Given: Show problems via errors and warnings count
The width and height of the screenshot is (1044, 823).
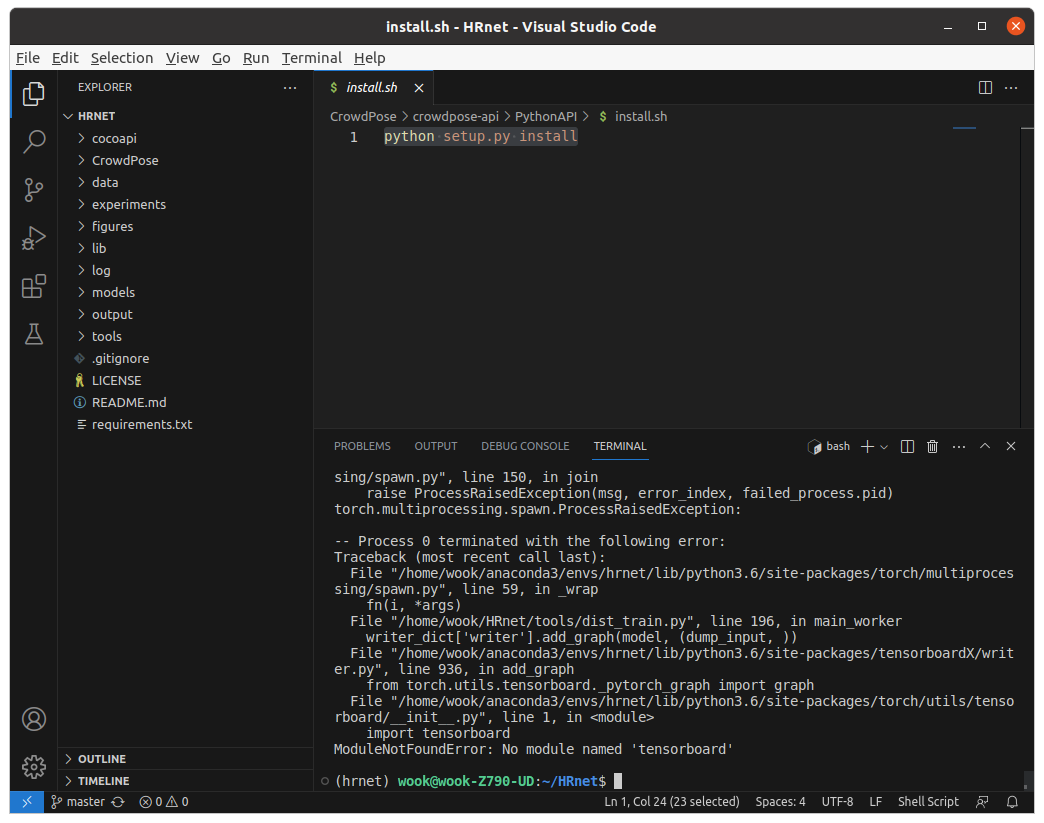Looking at the screenshot, I should coord(164,802).
